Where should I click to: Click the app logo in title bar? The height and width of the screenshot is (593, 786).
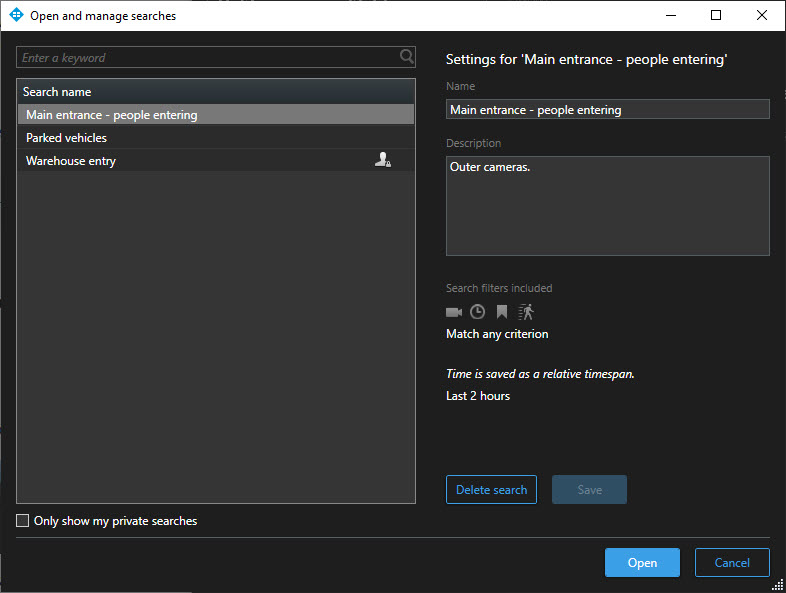click(x=16, y=15)
